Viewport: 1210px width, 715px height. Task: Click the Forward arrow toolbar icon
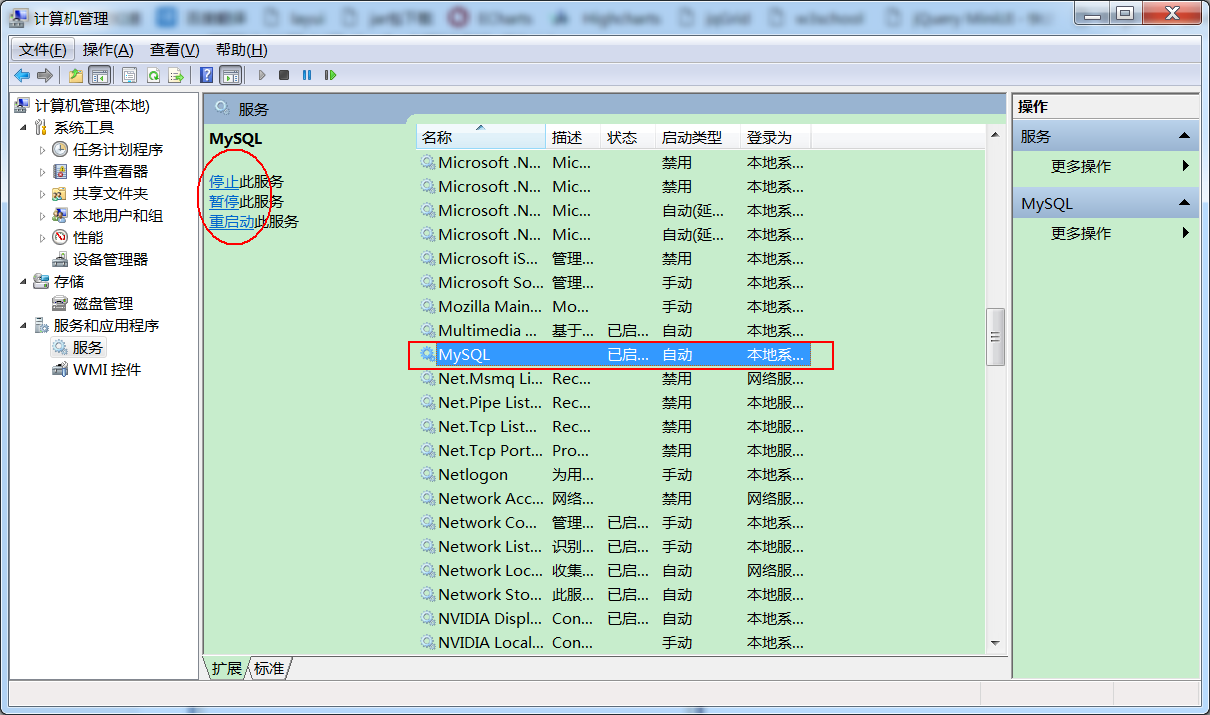coord(45,75)
